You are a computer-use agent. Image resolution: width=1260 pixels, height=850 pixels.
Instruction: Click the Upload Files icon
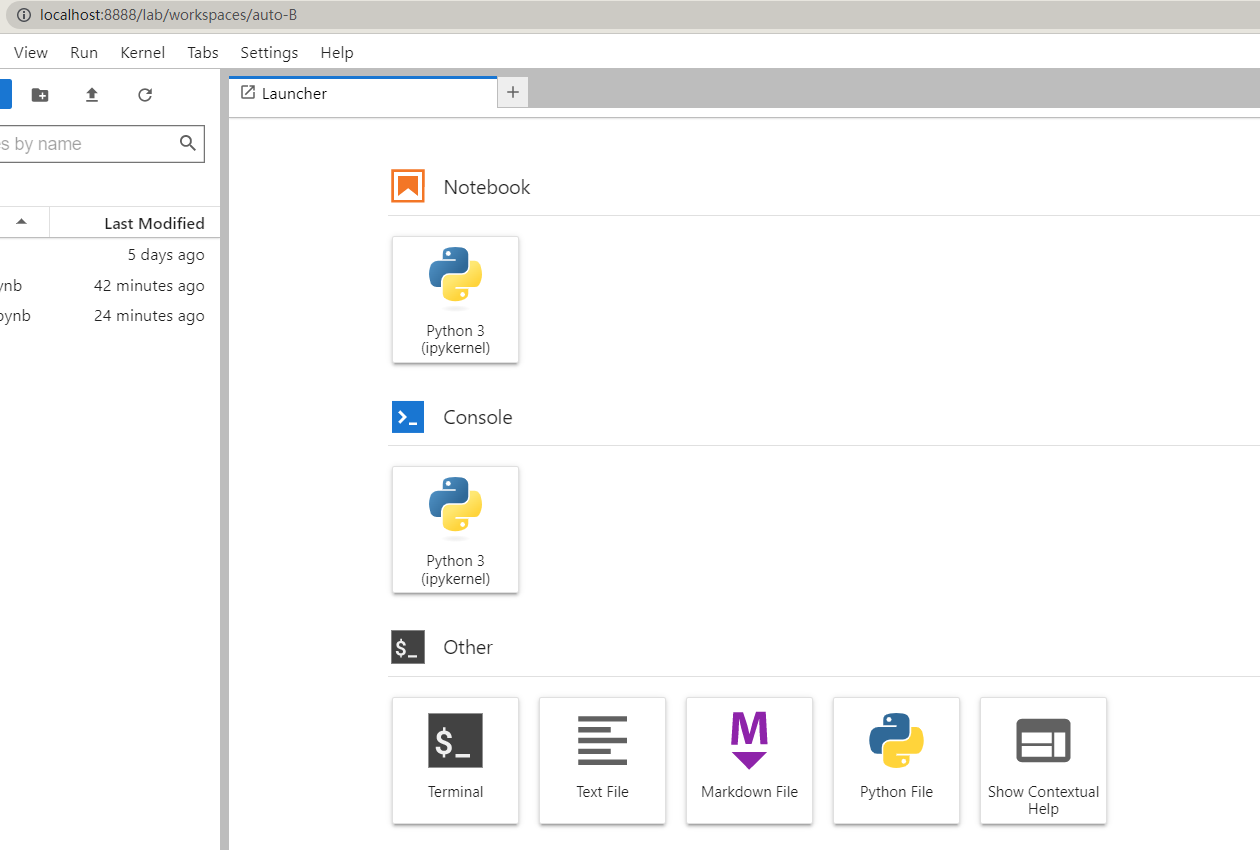click(x=92, y=95)
